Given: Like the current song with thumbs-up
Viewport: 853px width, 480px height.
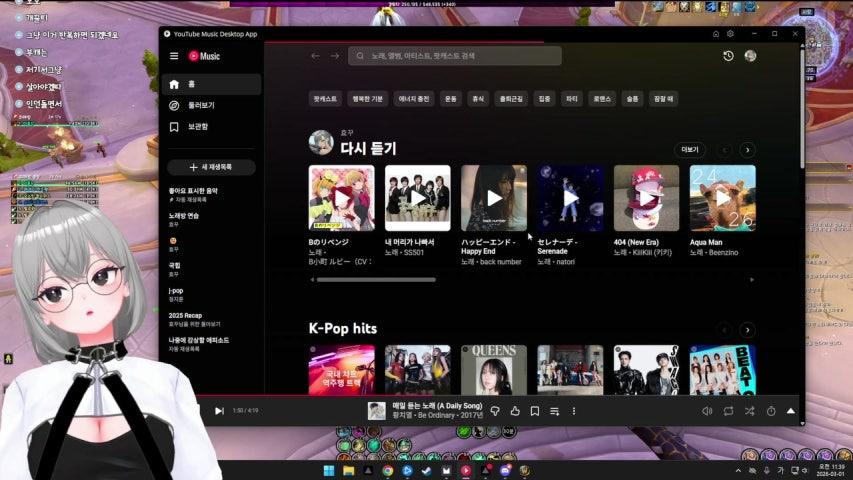Looking at the screenshot, I should coord(515,411).
